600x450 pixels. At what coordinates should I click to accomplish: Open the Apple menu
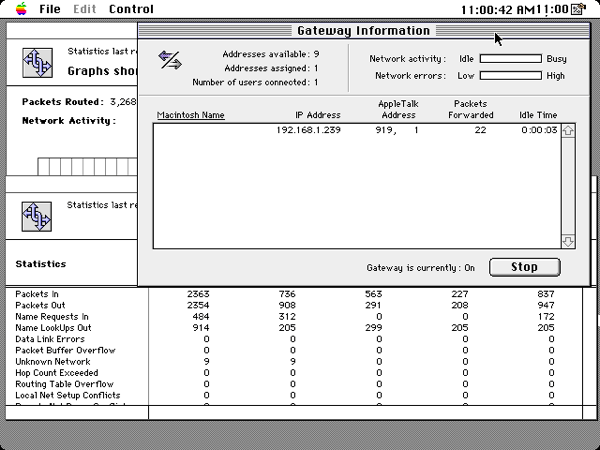pos(21,9)
